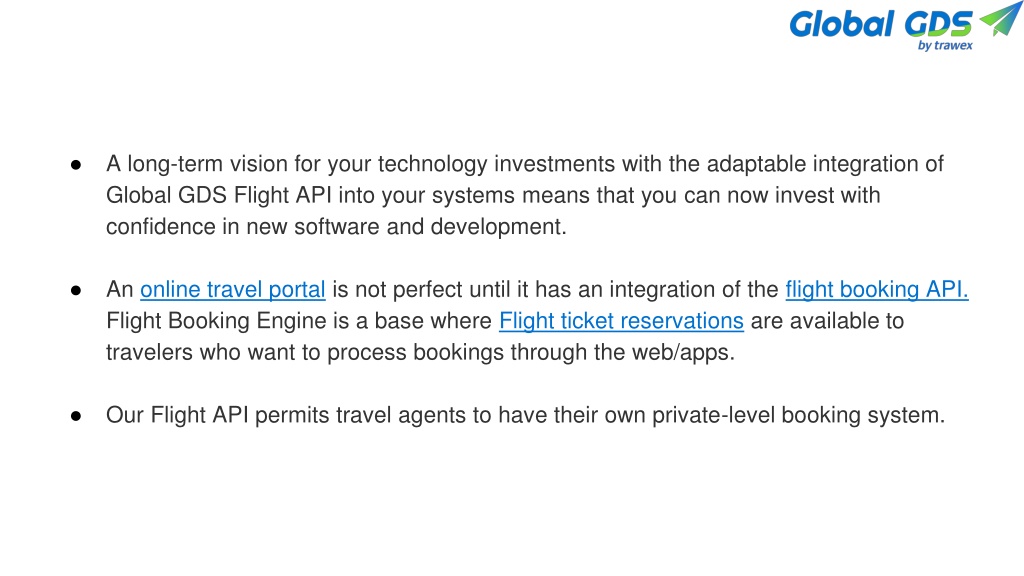
Task: Follow the "flight booking API." hyperlink
Action: (876, 289)
